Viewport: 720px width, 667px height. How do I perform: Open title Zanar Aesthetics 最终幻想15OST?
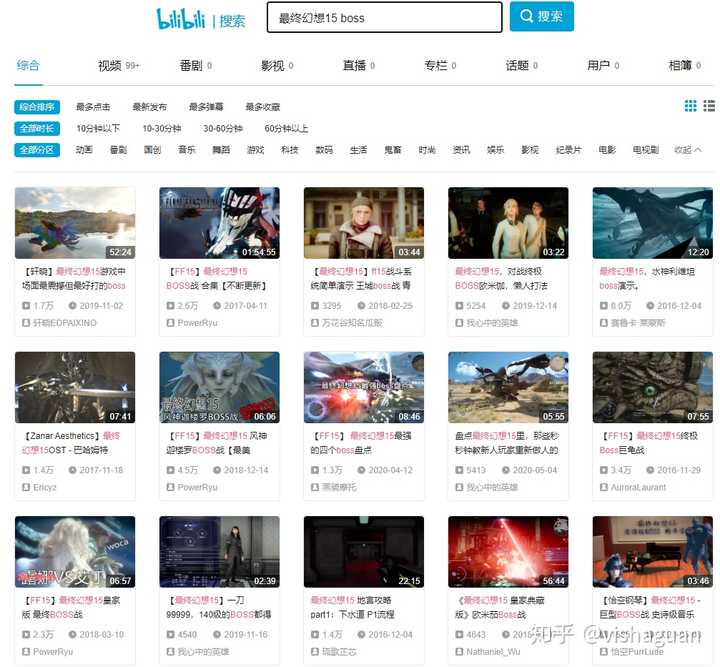[71, 443]
